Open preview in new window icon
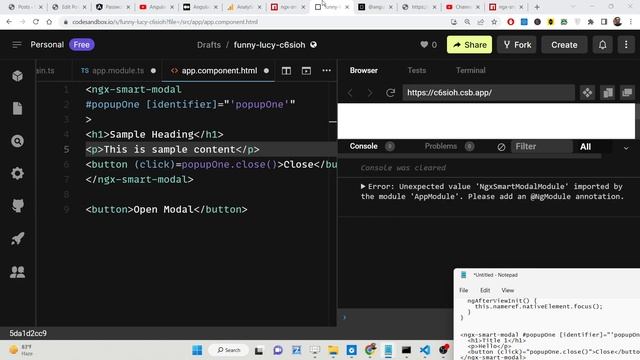640x360 pixels. (627, 93)
